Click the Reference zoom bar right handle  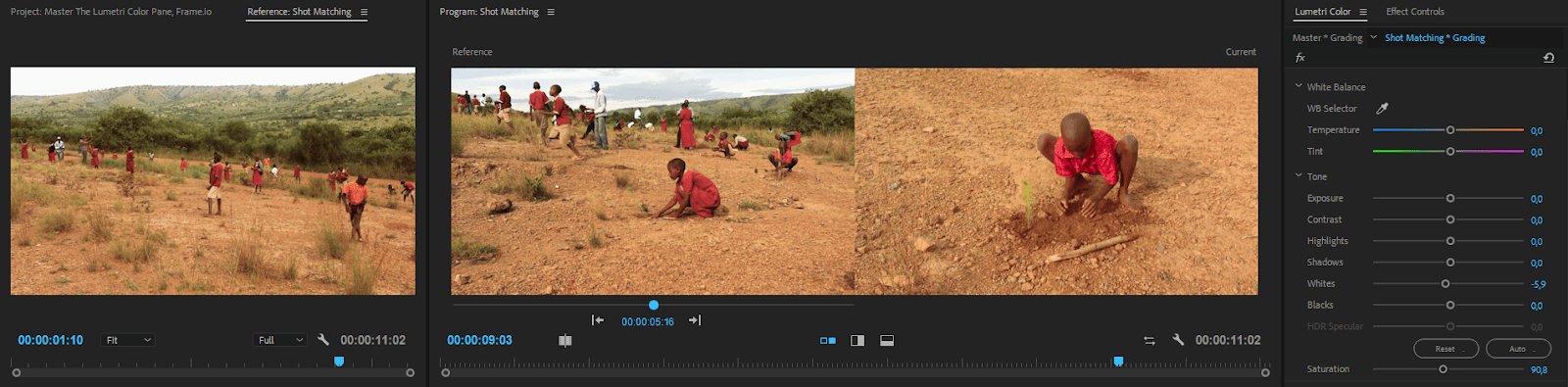[410, 372]
